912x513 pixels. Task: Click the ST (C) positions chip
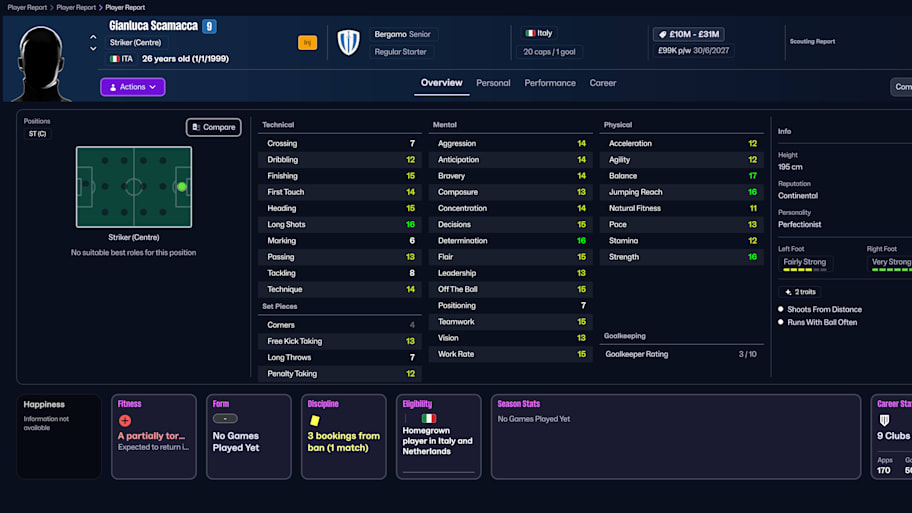click(37, 134)
